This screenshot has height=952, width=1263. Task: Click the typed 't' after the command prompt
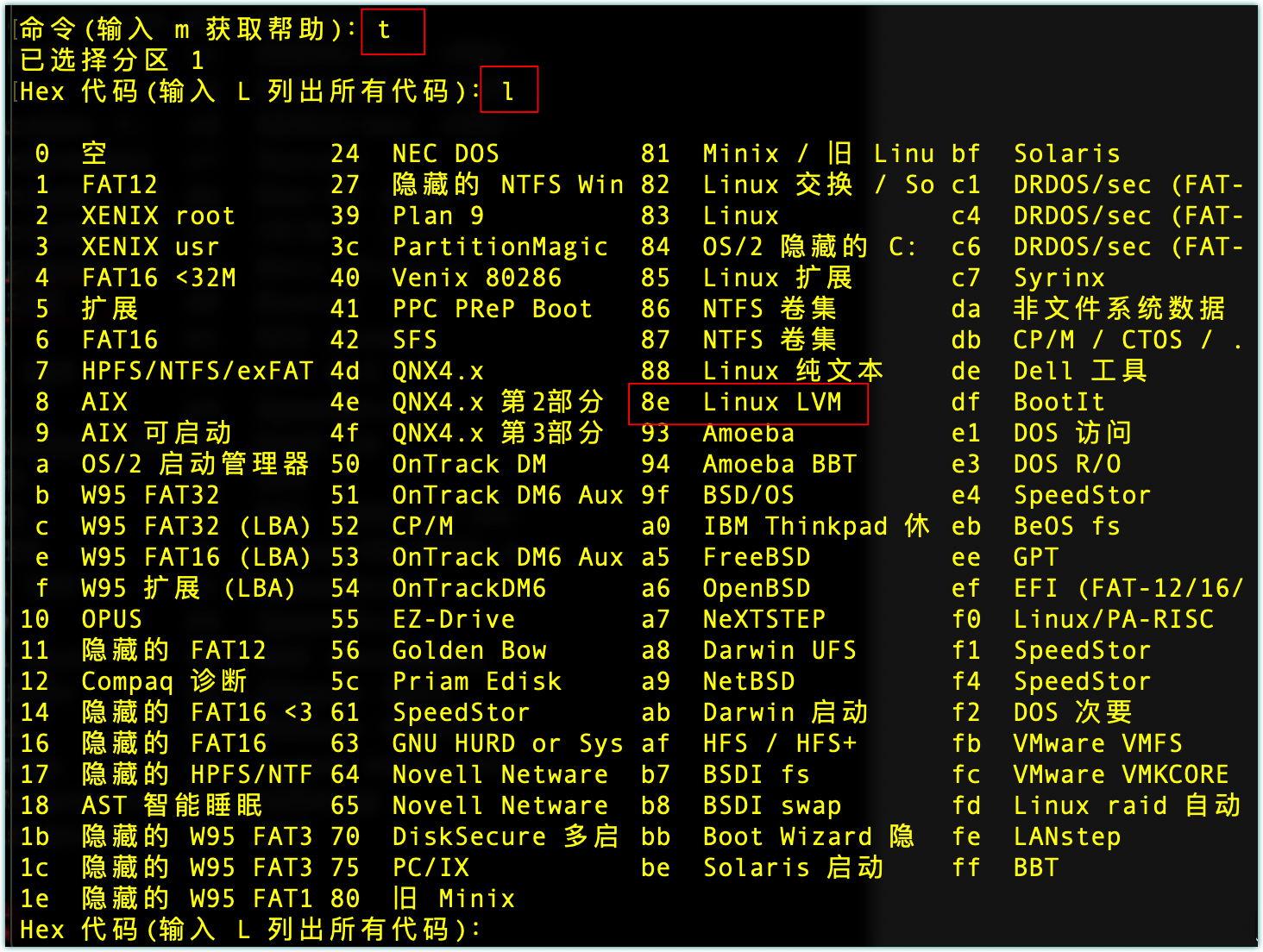click(x=384, y=30)
